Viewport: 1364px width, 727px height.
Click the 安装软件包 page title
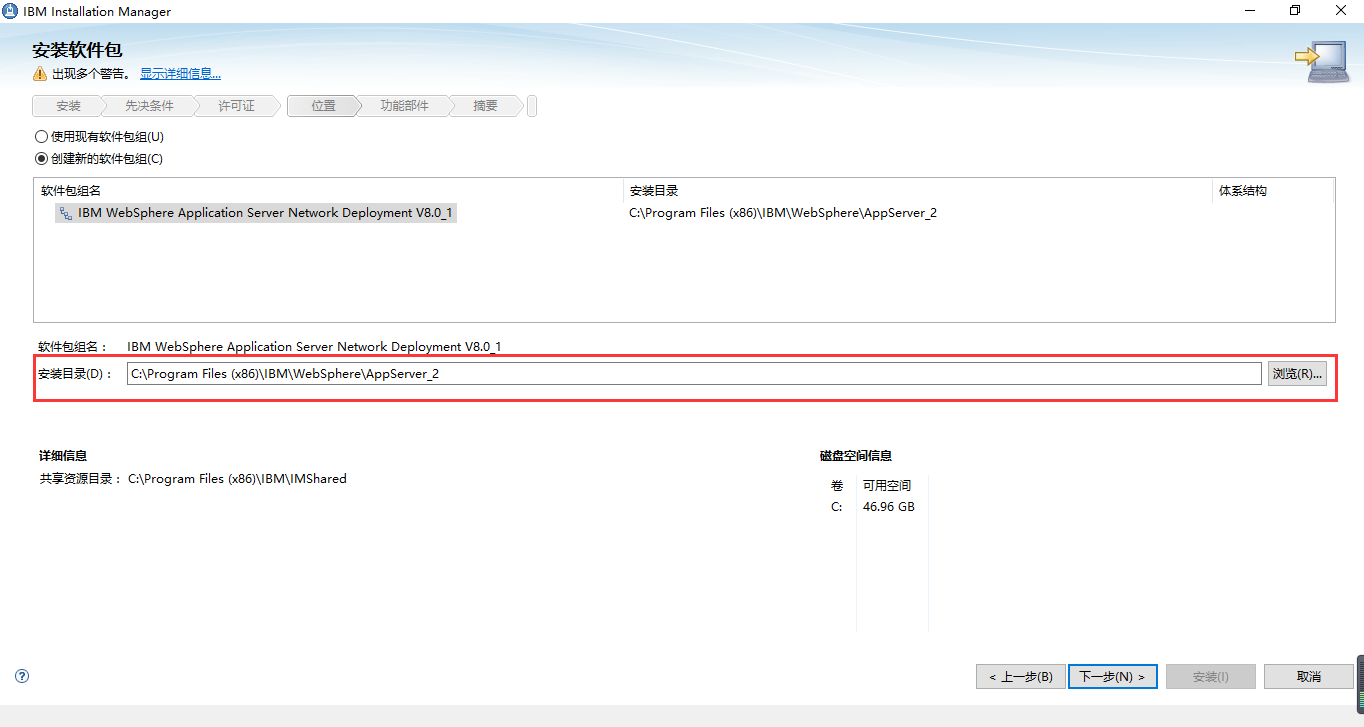tap(77, 50)
